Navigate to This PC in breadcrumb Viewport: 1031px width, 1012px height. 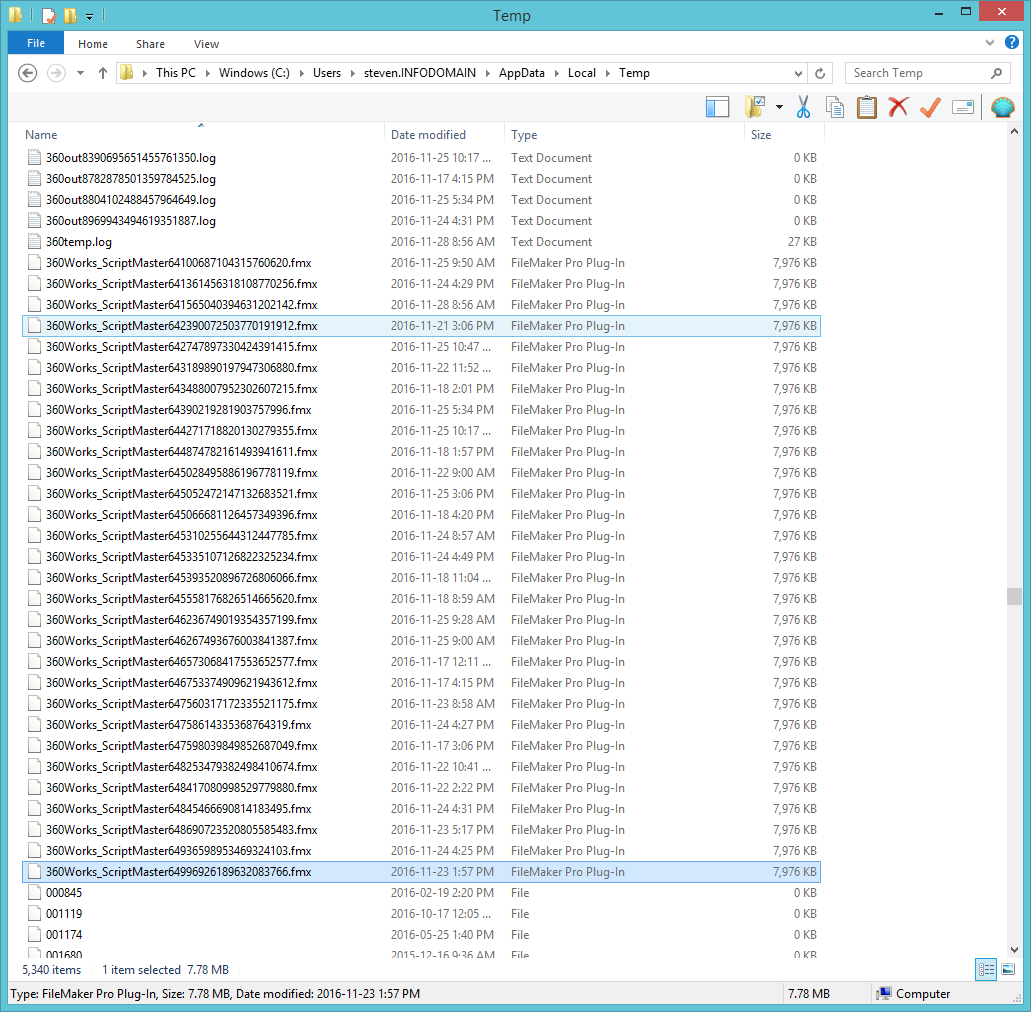tap(176, 73)
